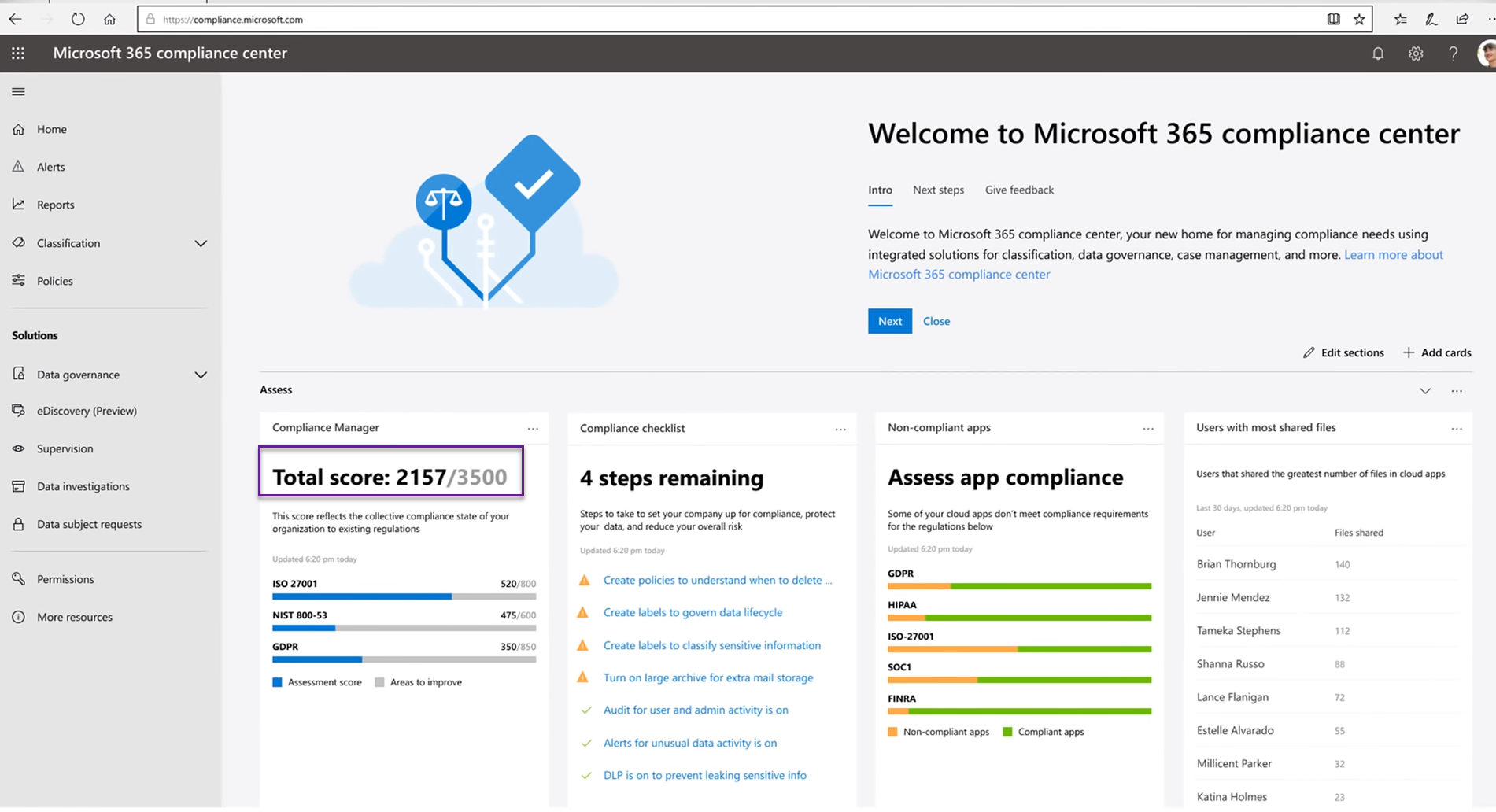
Task: Open Compliance Manager card options menu
Action: tap(533, 429)
